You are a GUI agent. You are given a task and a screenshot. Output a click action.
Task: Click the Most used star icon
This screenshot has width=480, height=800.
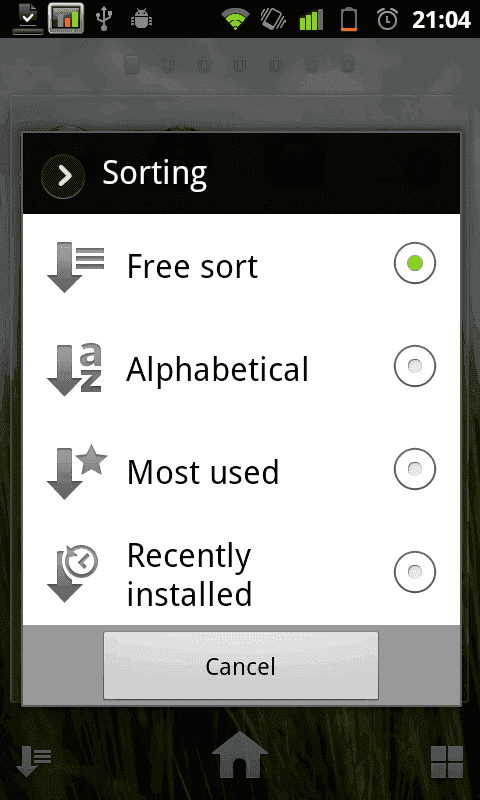point(77,472)
